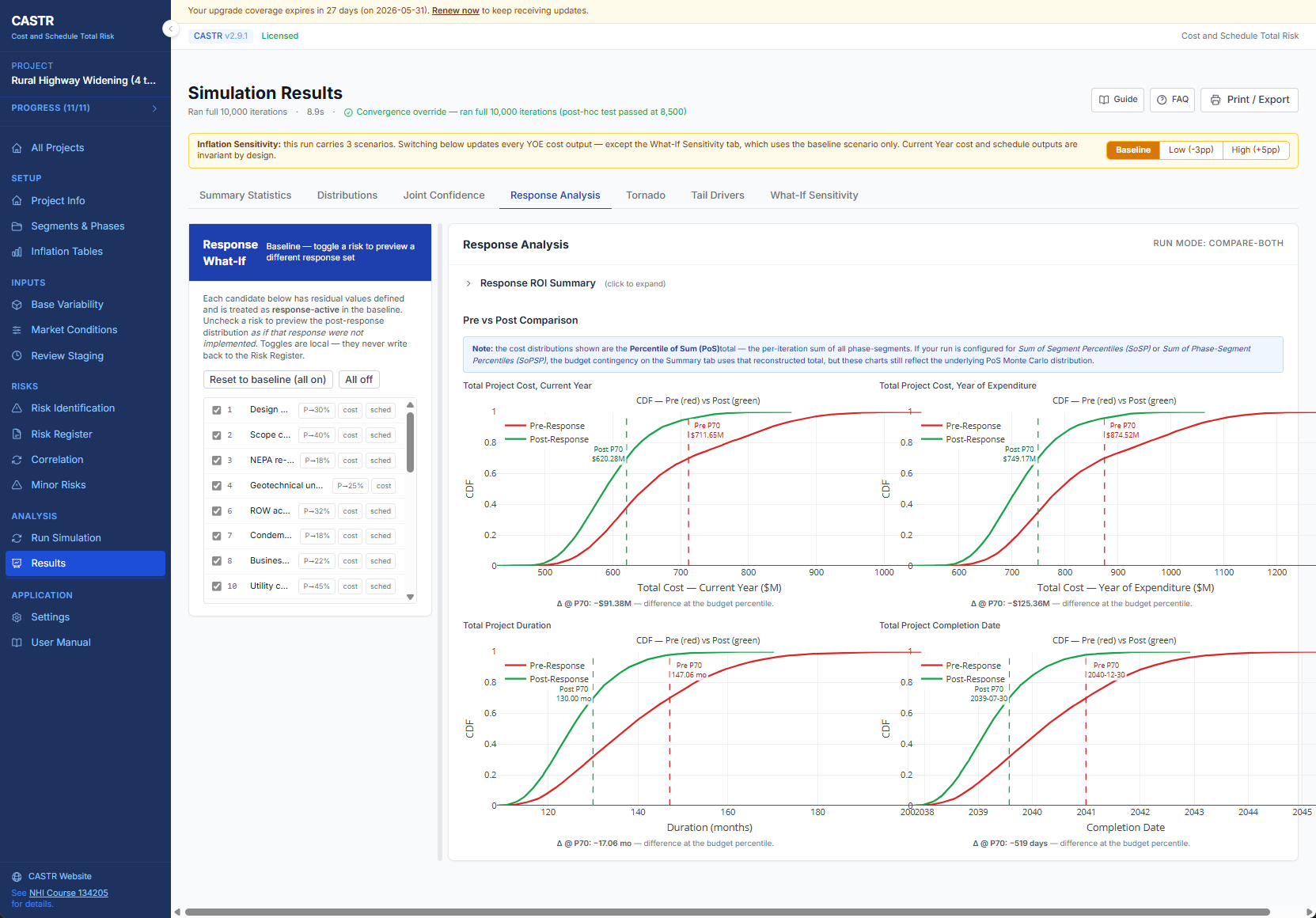This screenshot has height=918, width=1316.
Task: Click the bottom horizontal scrollbar thumb
Action: coord(727,912)
